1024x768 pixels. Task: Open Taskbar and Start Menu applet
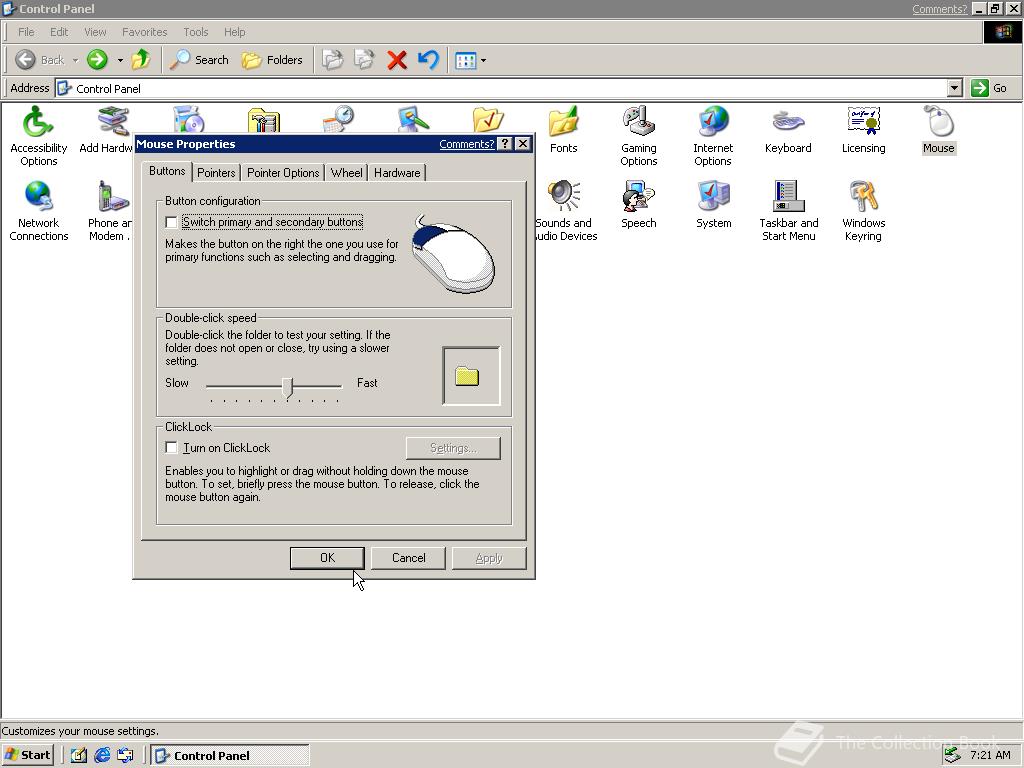tap(788, 211)
